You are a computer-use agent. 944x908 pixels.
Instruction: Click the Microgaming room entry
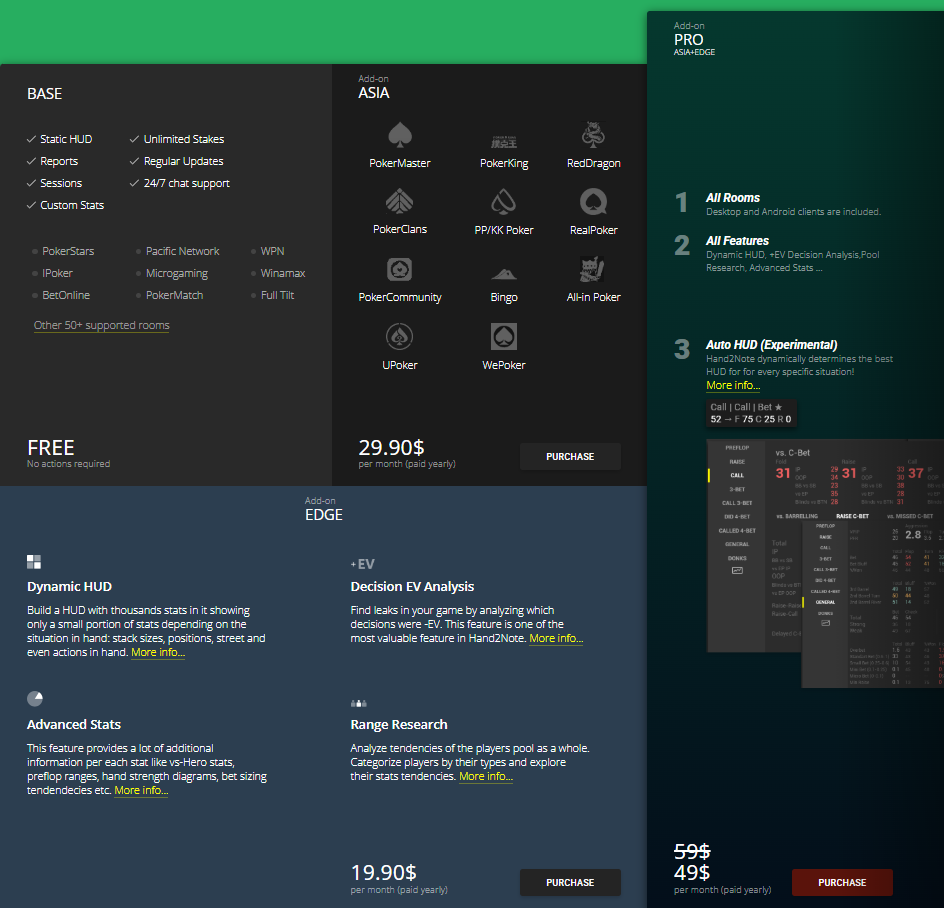[x=176, y=273]
